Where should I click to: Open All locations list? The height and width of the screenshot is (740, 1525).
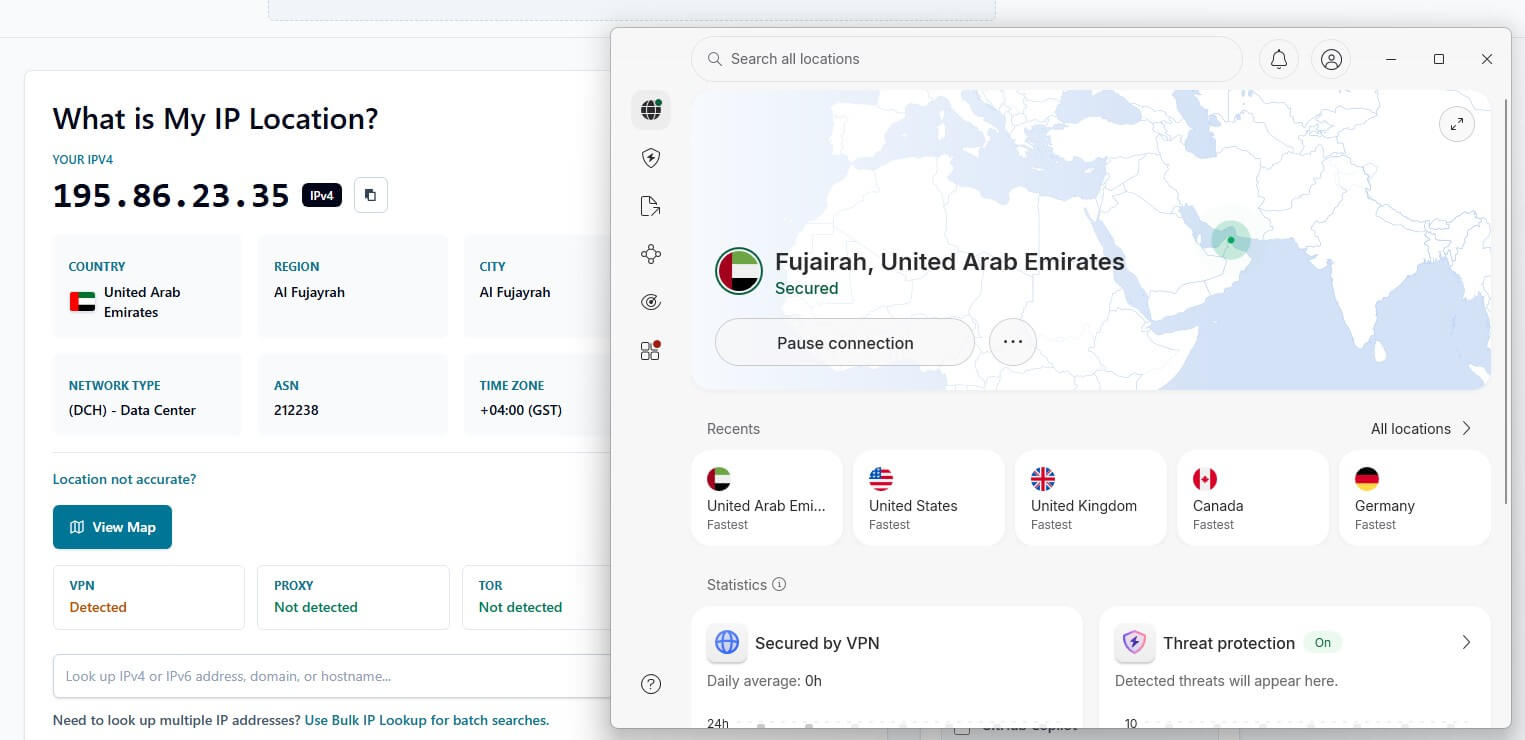point(1421,429)
